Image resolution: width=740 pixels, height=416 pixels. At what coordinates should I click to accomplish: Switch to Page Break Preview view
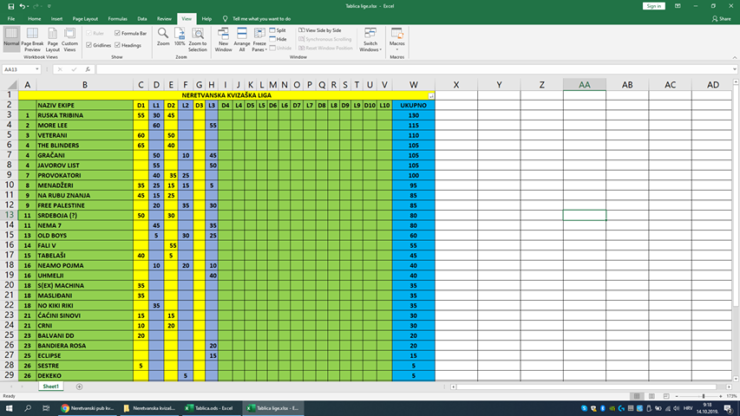[x=32, y=38]
